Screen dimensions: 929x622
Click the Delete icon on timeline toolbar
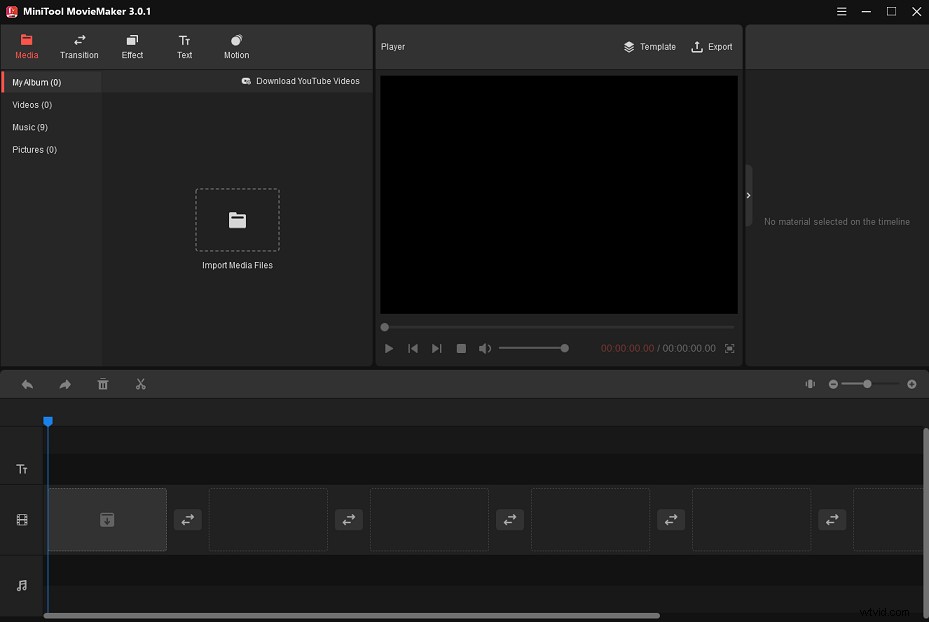(x=103, y=384)
